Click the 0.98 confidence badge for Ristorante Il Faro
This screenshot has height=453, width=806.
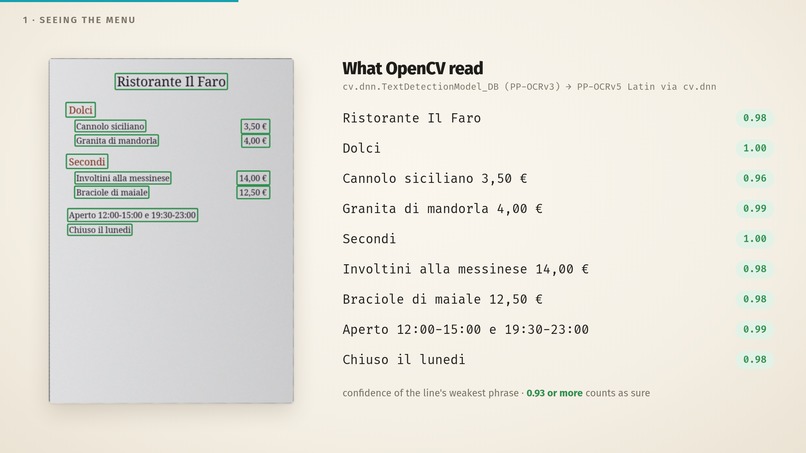tap(755, 118)
